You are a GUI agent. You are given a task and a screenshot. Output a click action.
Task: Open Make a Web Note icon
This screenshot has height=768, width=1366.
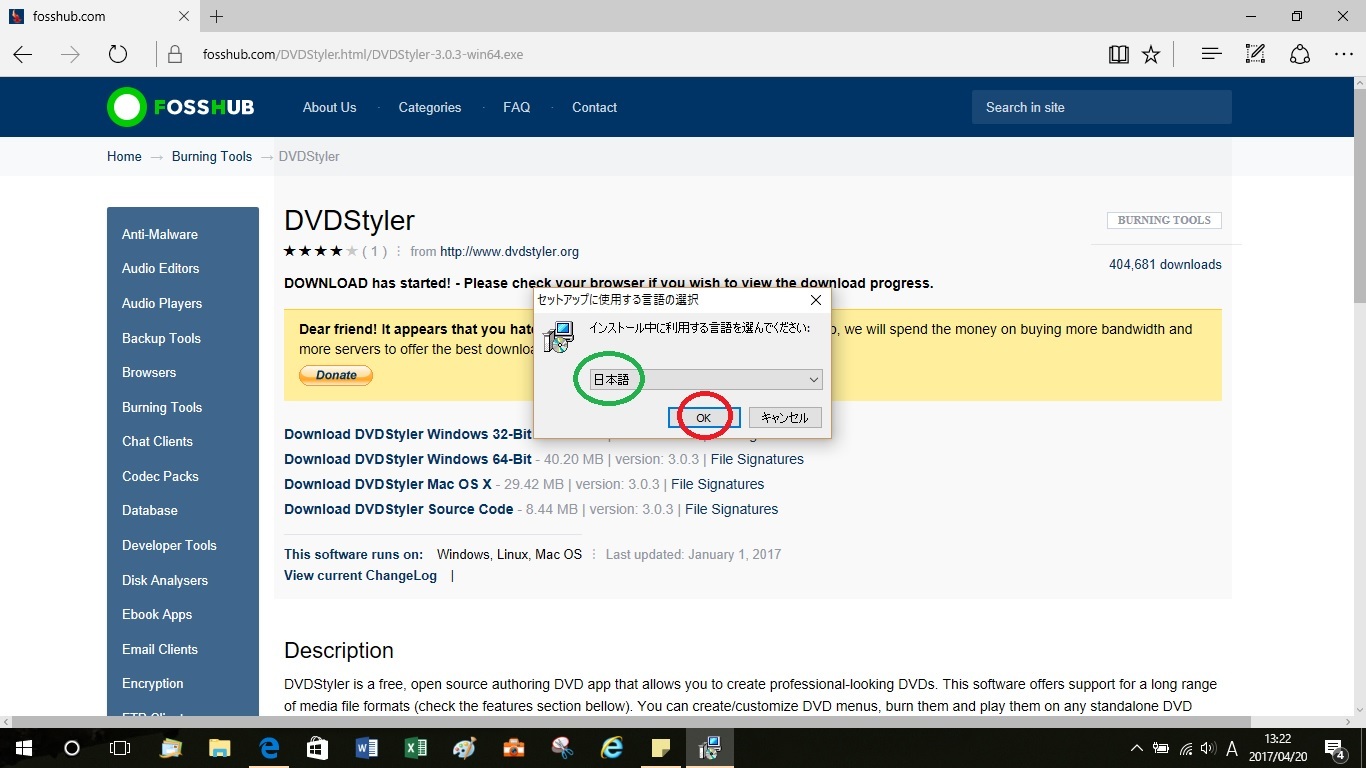(x=1255, y=54)
